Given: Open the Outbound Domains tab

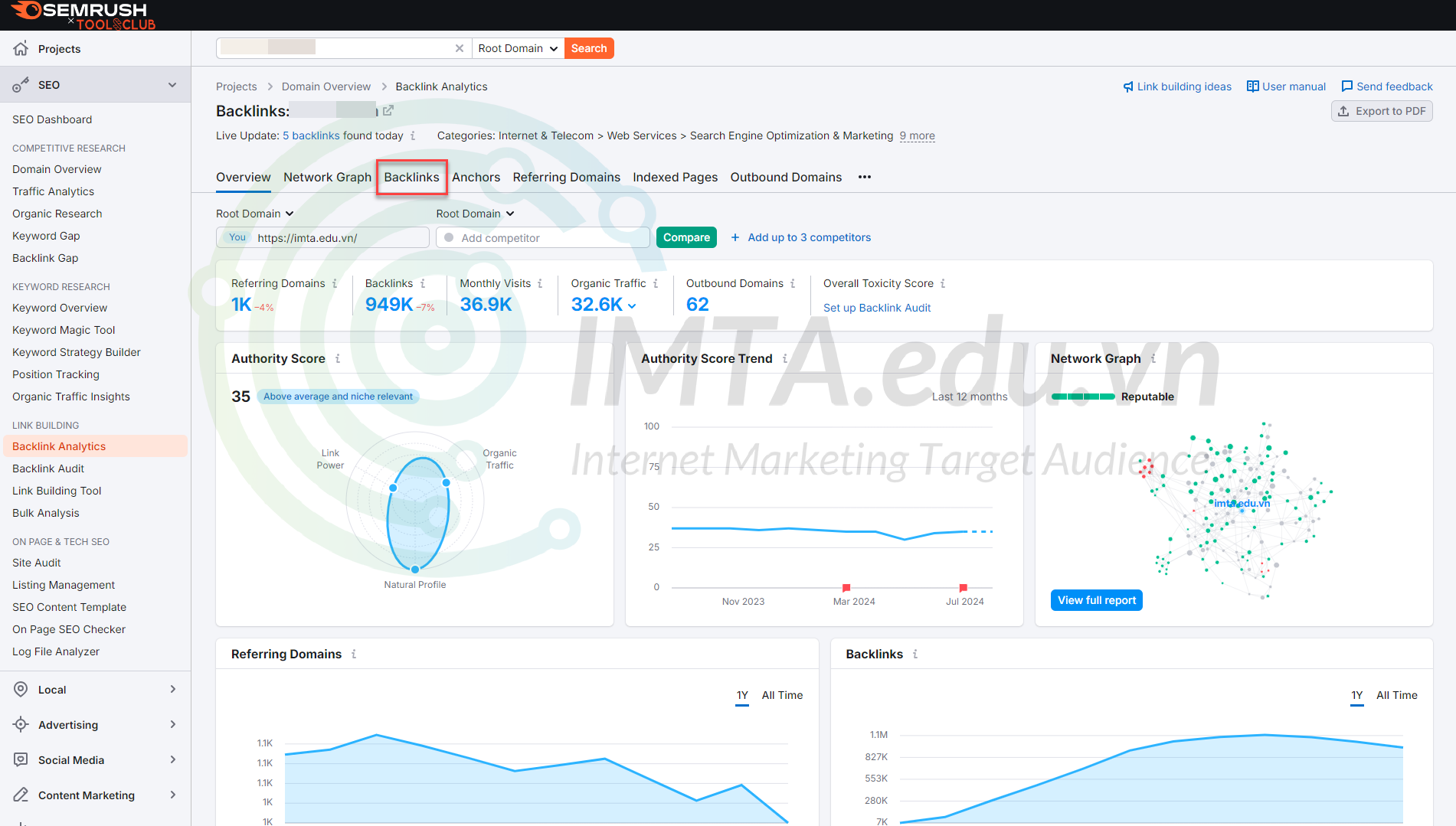Looking at the screenshot, I should (x=786, y=177).
